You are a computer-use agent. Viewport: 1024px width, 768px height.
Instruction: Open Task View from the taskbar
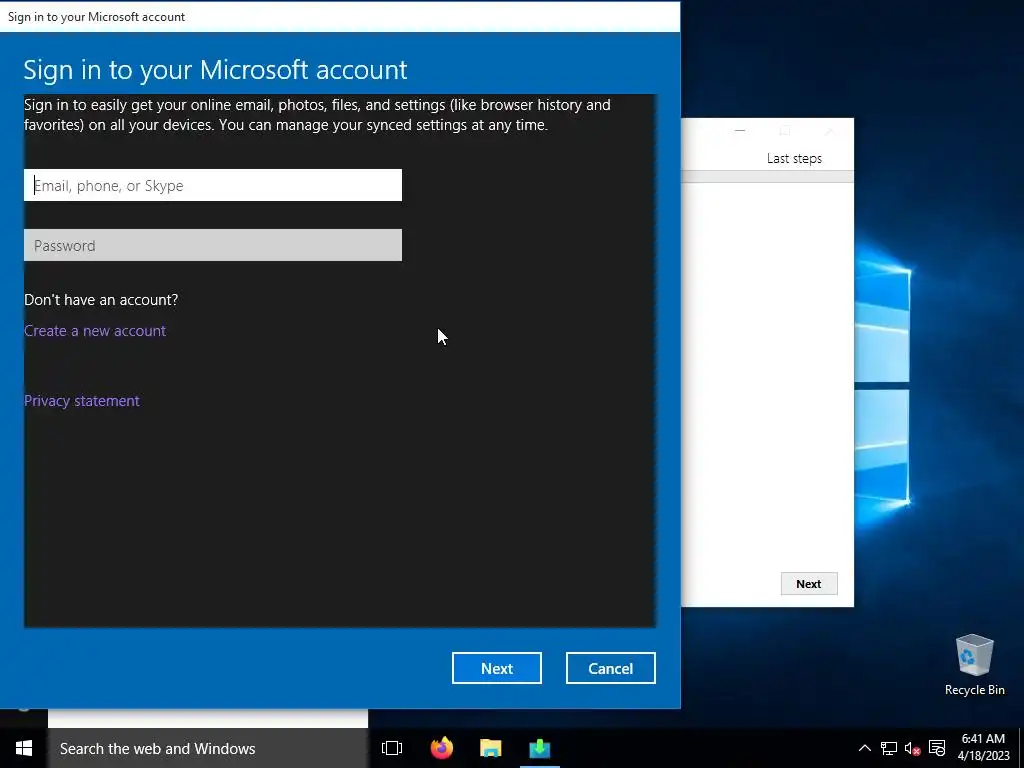coord(392,748)
